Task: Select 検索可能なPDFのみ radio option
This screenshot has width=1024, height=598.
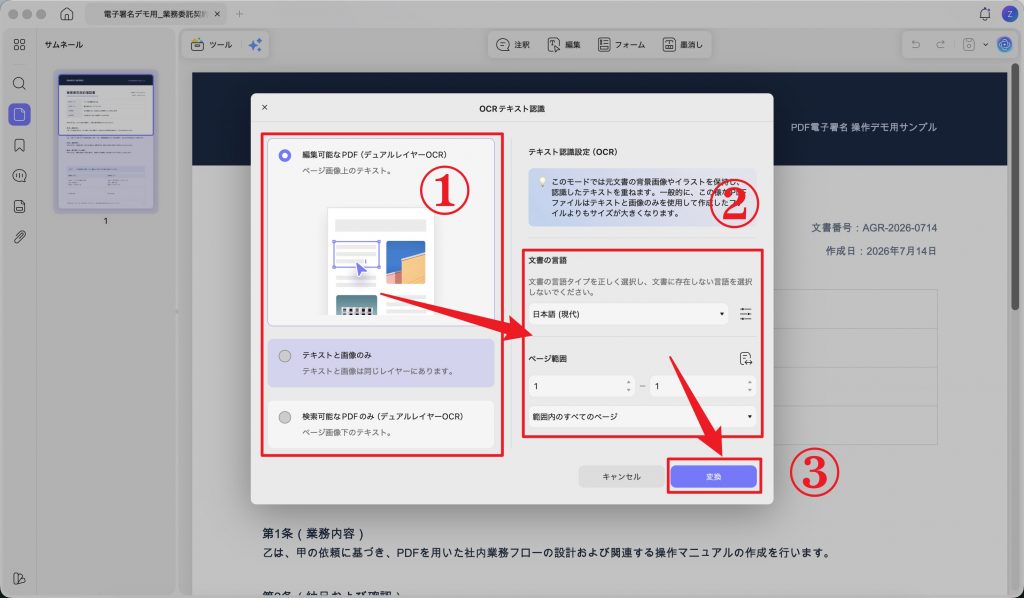Action: click(x=285, y=417)
